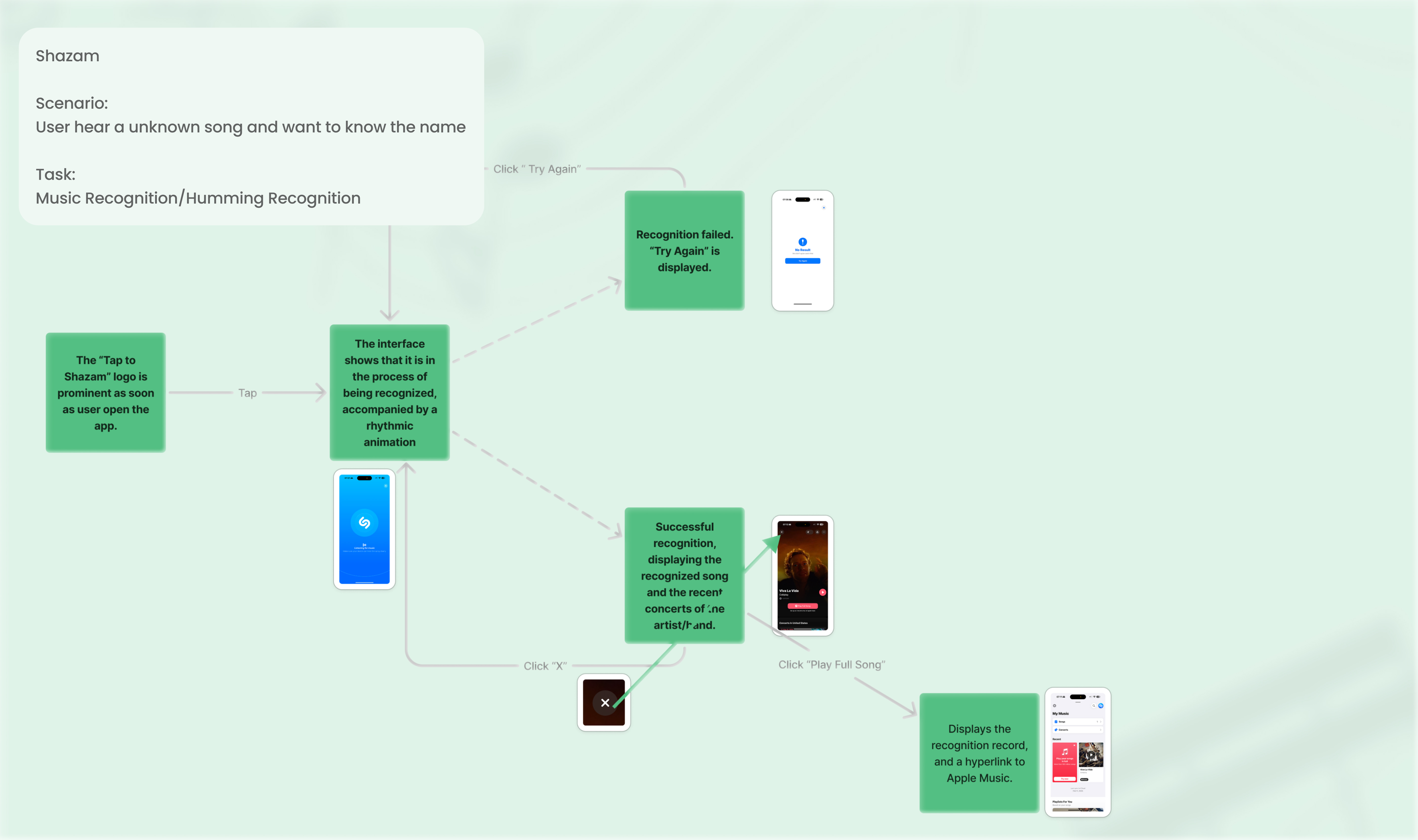Click the Music Recognition/Humming Recognition text
The width and height of the screenshot is (1418, 840).
pos(198,198)
